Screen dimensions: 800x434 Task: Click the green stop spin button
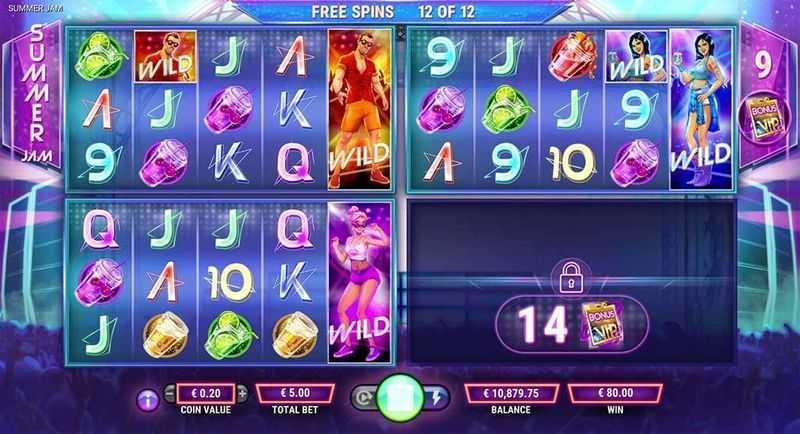400,397
